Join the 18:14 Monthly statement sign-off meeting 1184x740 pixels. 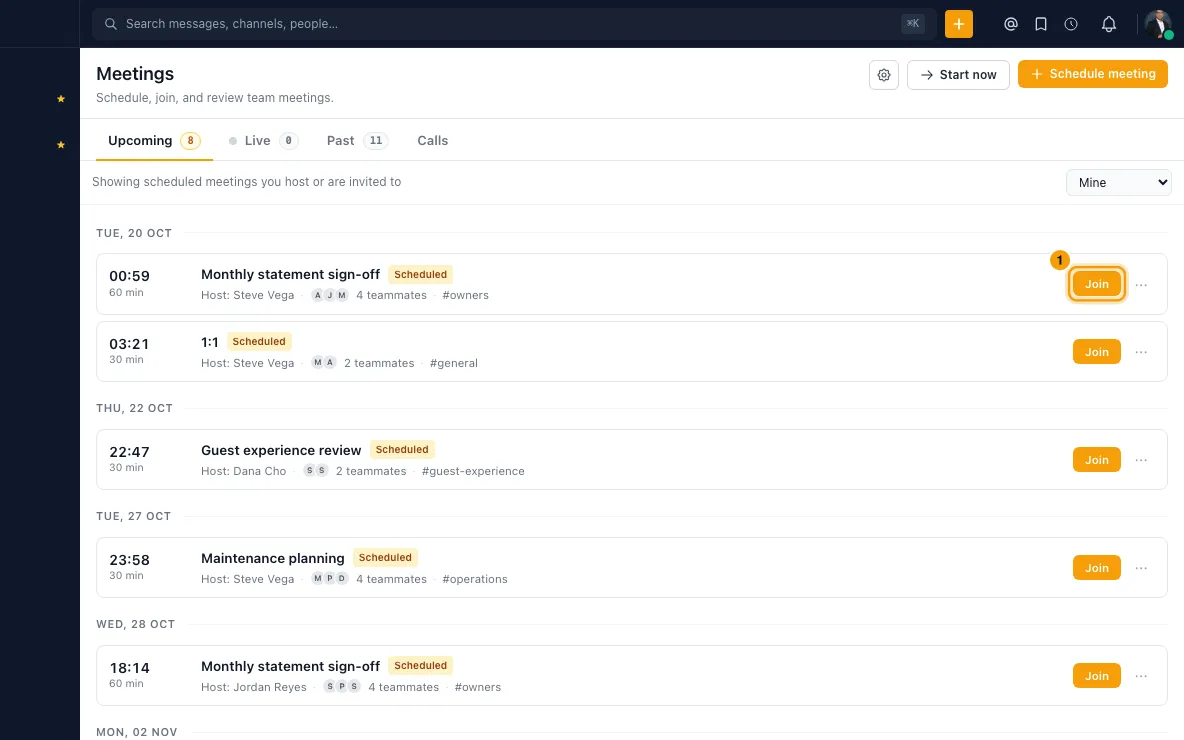pos(1096,676)
